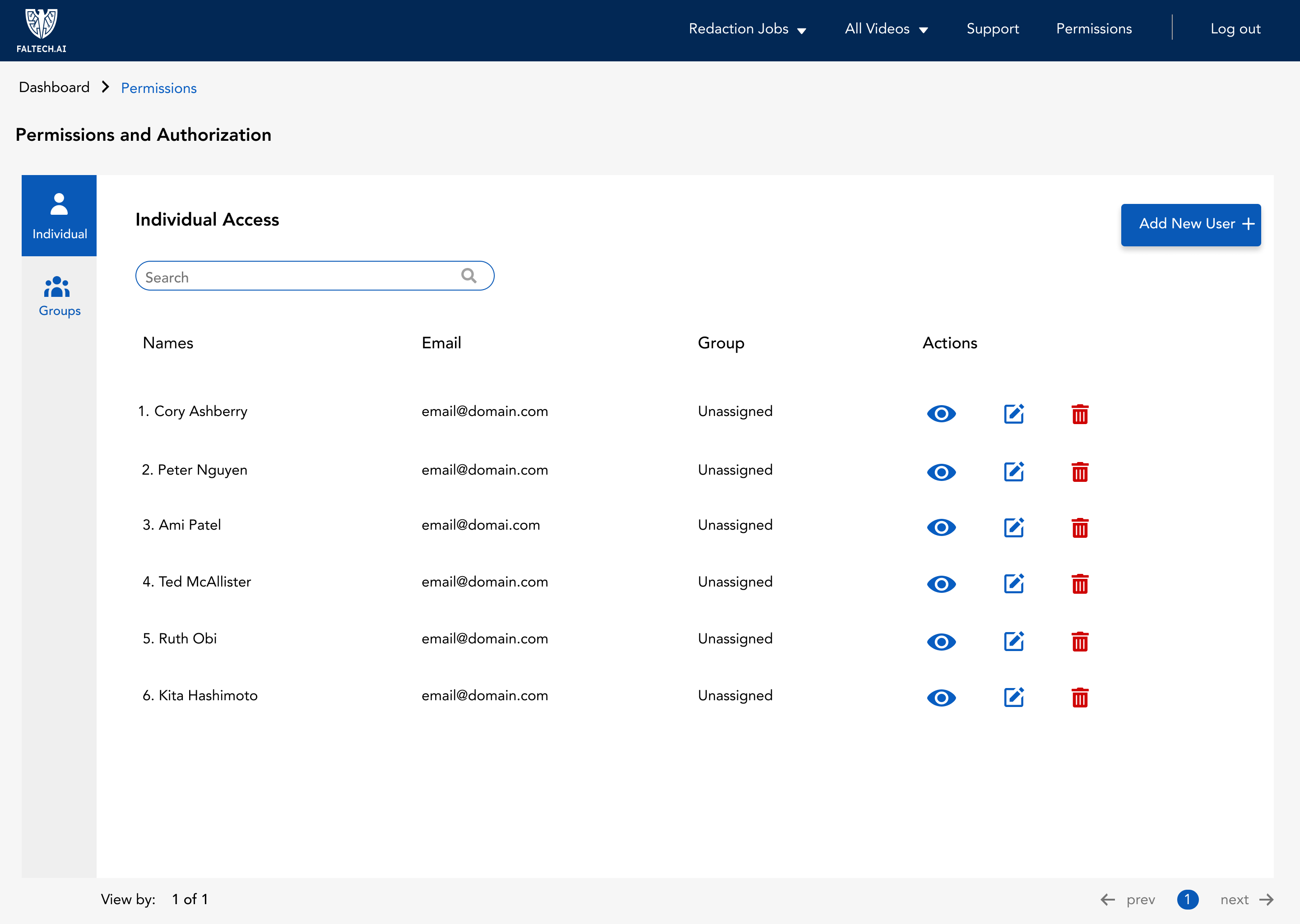Log out of the account
The height and width of the screenshot is (924, 1300).
tap(1235, 29)
